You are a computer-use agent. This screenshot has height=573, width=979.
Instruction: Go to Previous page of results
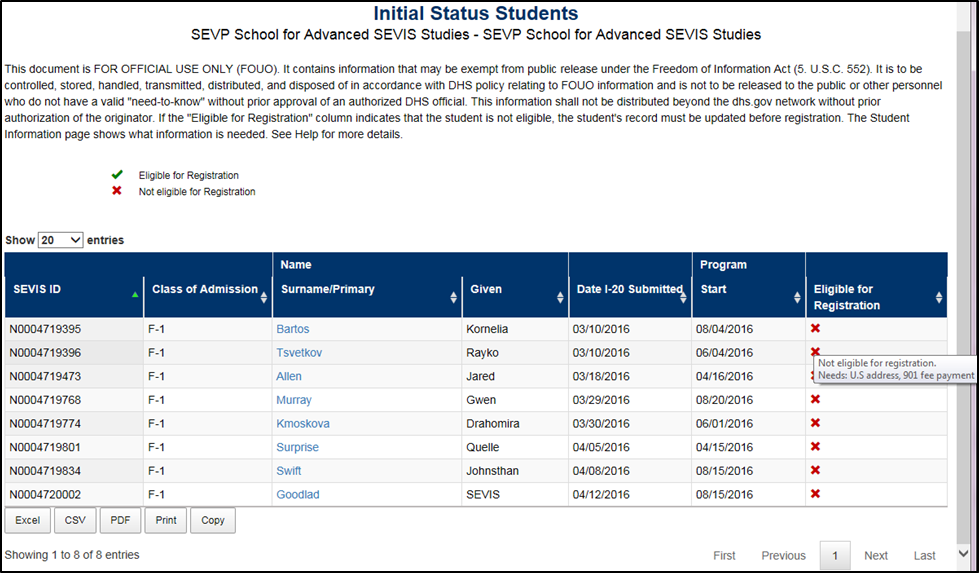pyautogui.click(x=784, y=556)
